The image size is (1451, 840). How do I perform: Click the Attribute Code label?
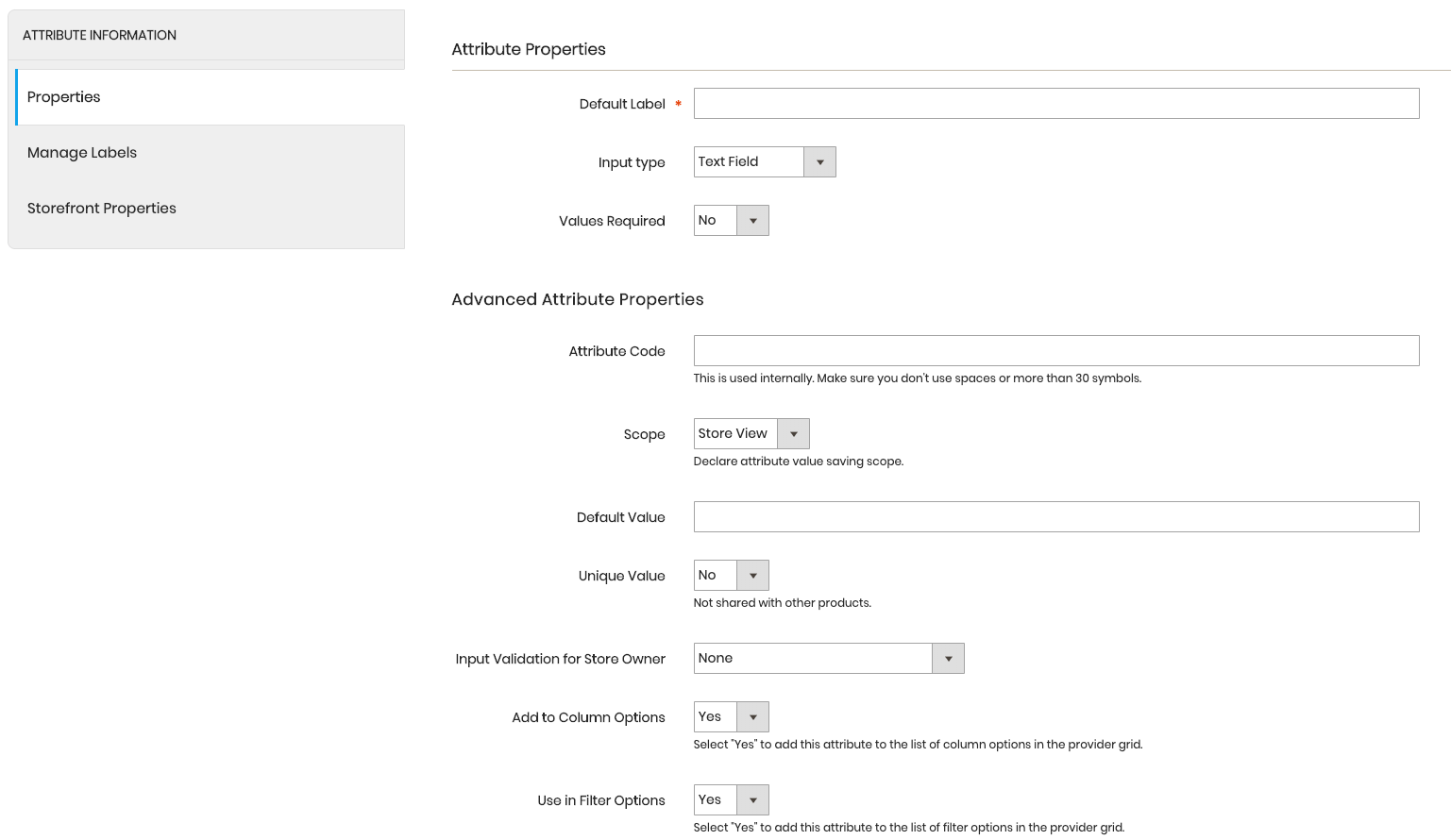click(617, 351)
